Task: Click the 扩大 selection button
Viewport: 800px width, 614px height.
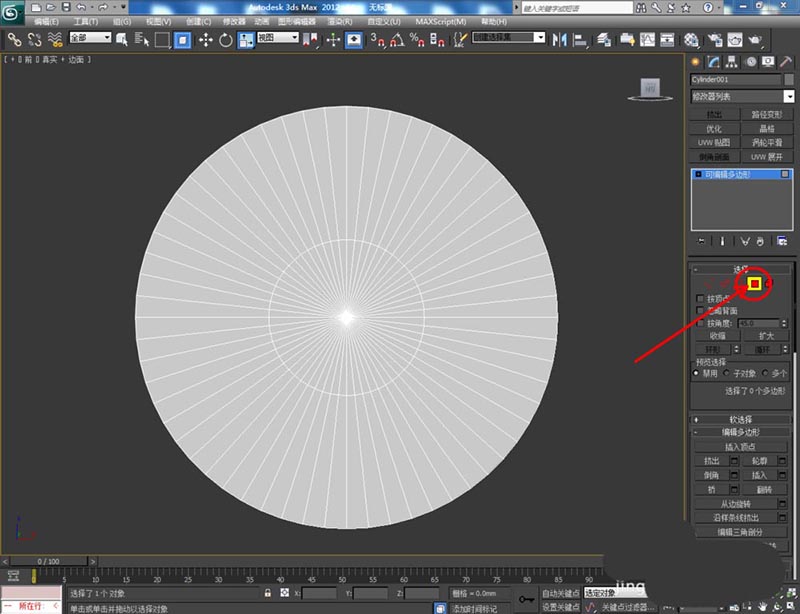Action: click(765, 336)
